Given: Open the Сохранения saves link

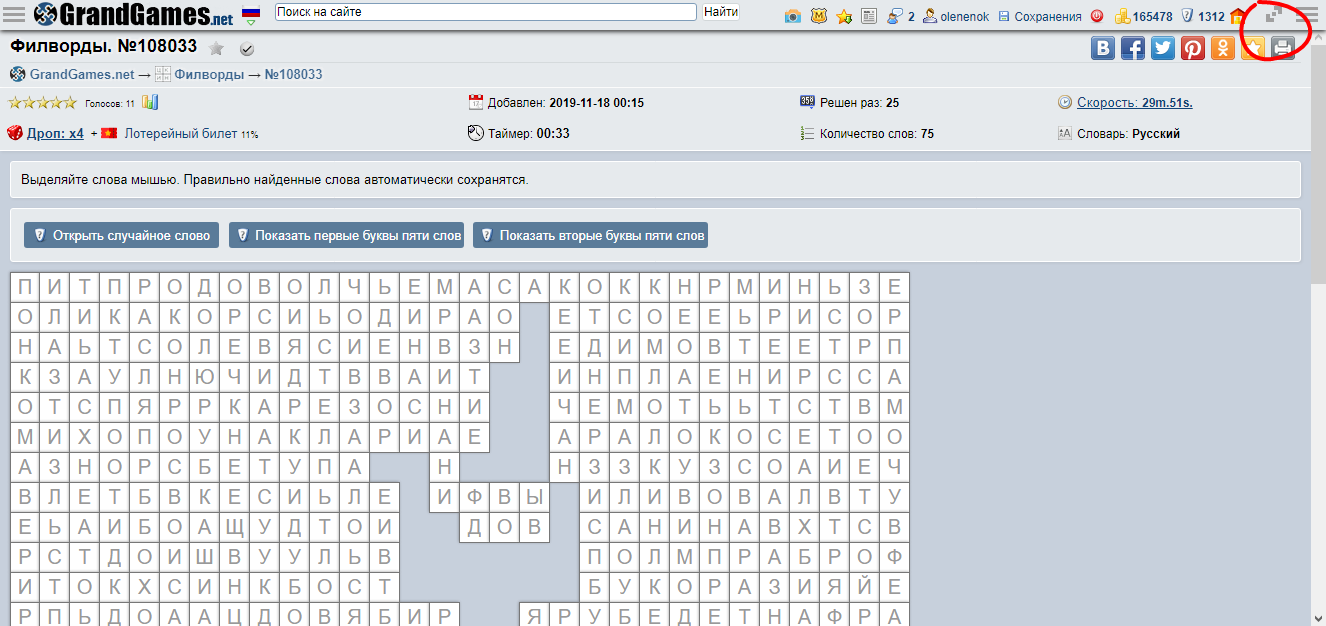Looking at the screenshot, I should [1040, 16].
